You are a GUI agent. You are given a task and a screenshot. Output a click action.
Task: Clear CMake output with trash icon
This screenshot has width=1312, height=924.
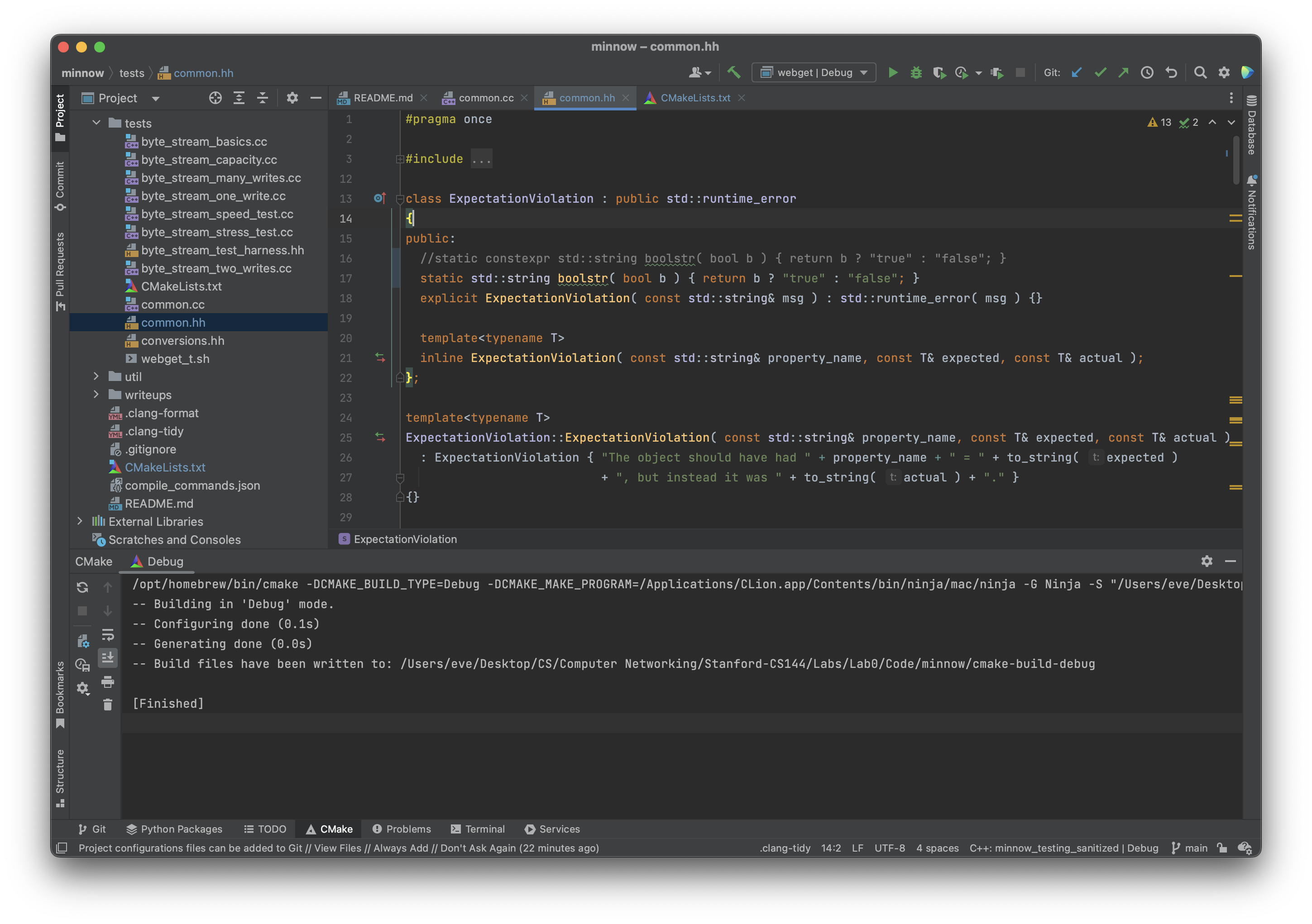tap(107, 705)
